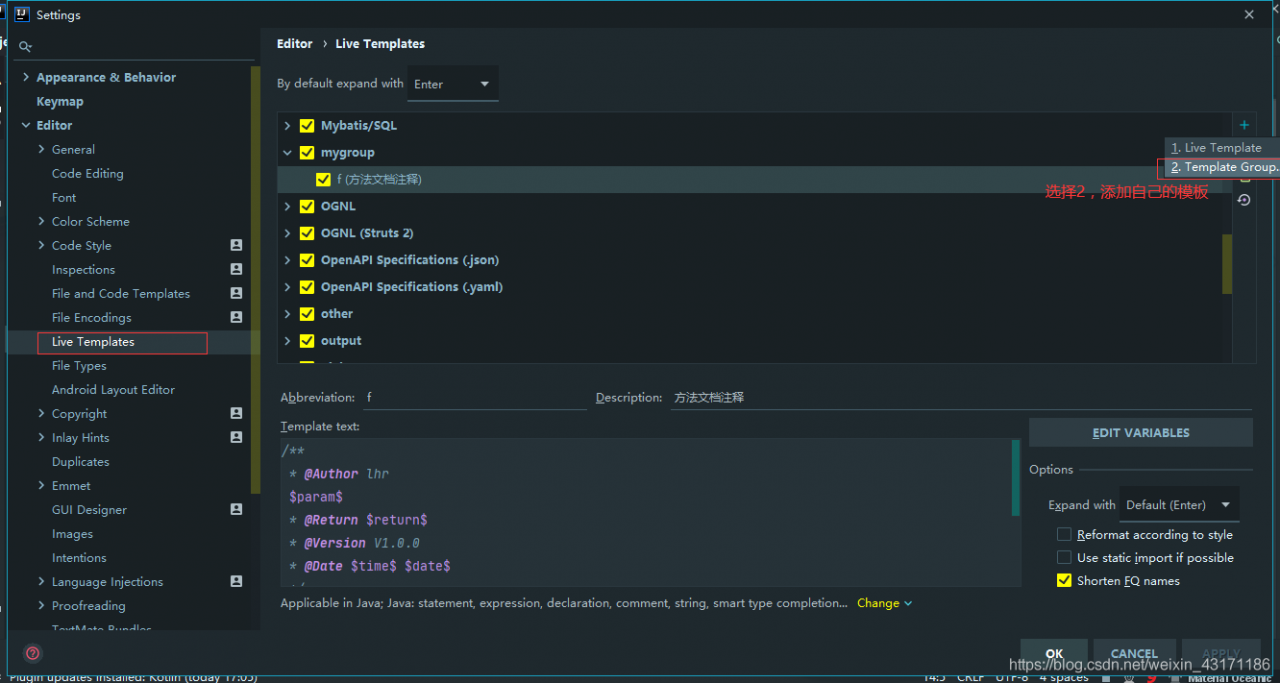1280x683 pixels.
Task: Collapse the mygroup template group
Action: 287,153
